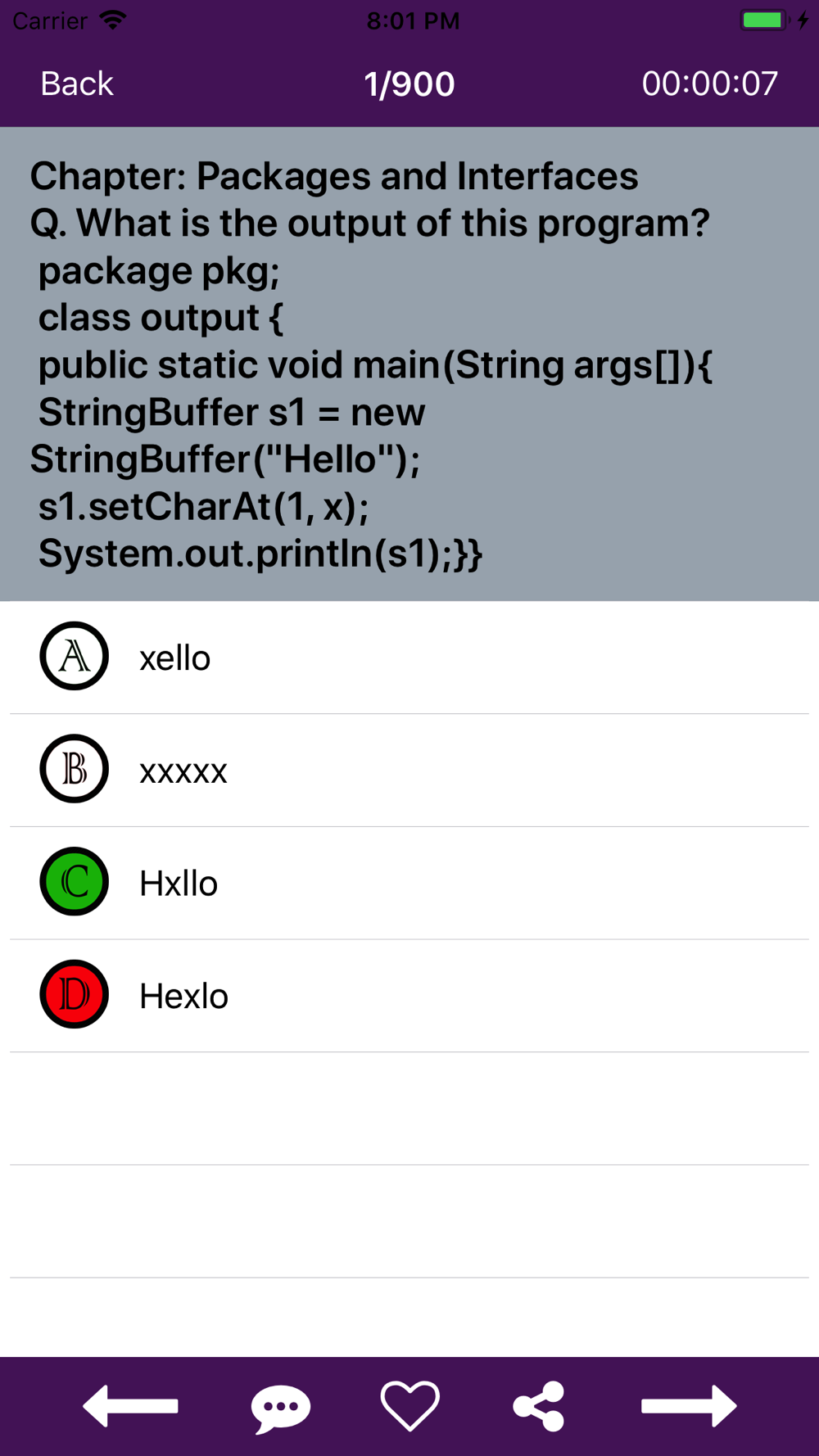Tap the first empty row below answers
Image resolution: width=819 pixels, height=1456 pixels.
[x=409, y=1109]
